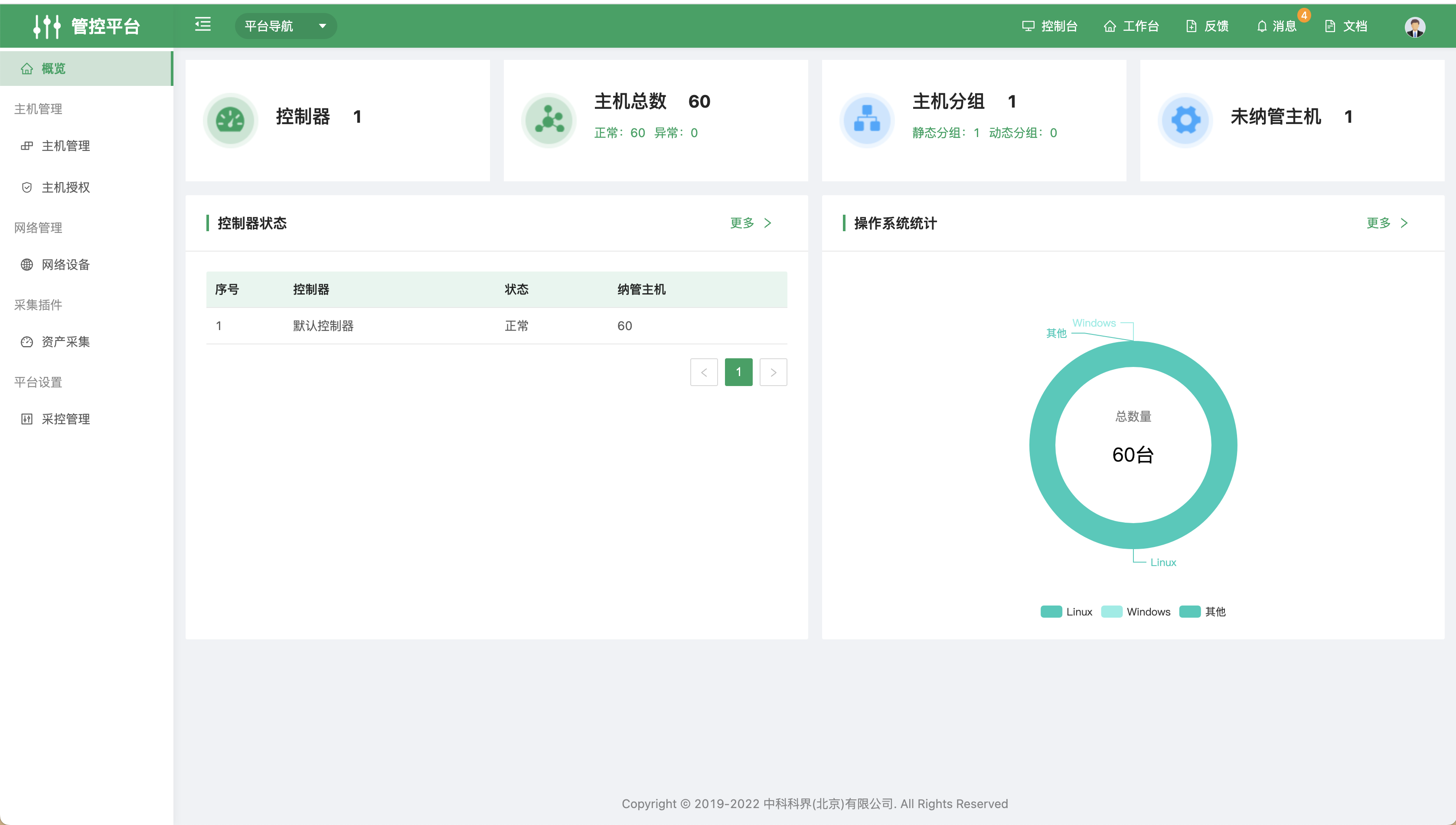Viewport: 1456px width, 825px height.
Task: Open the 平台导航 dropdown
Action: pos(285,26)
